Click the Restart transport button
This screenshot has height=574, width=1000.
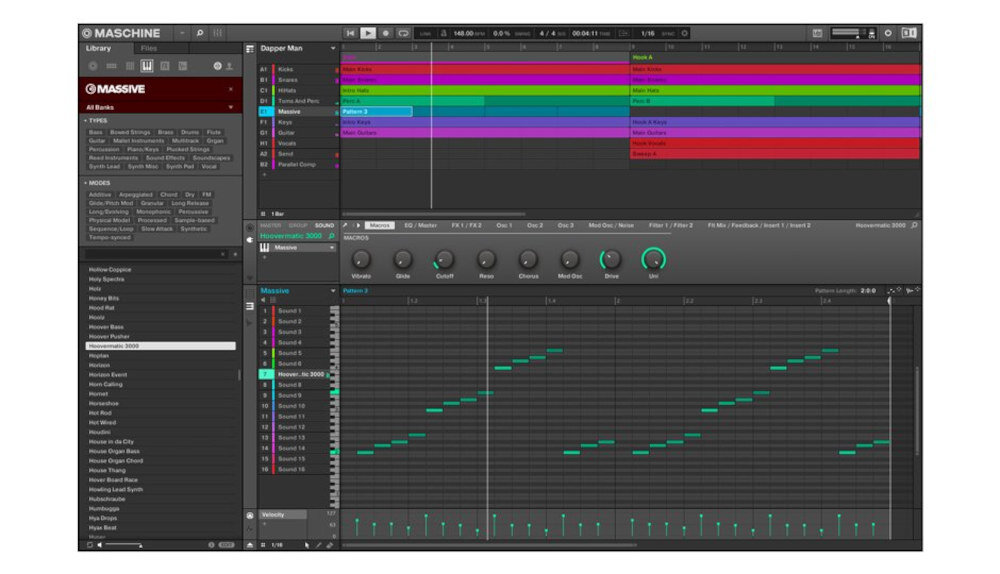[x=350, y=33]
